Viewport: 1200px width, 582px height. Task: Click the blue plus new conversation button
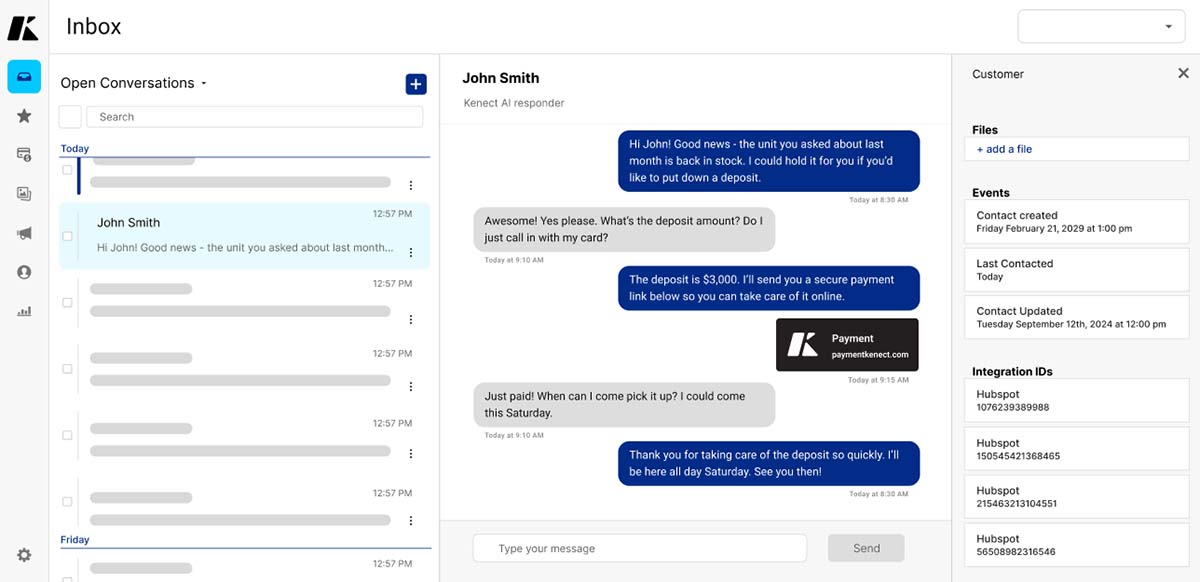(416, 84)
